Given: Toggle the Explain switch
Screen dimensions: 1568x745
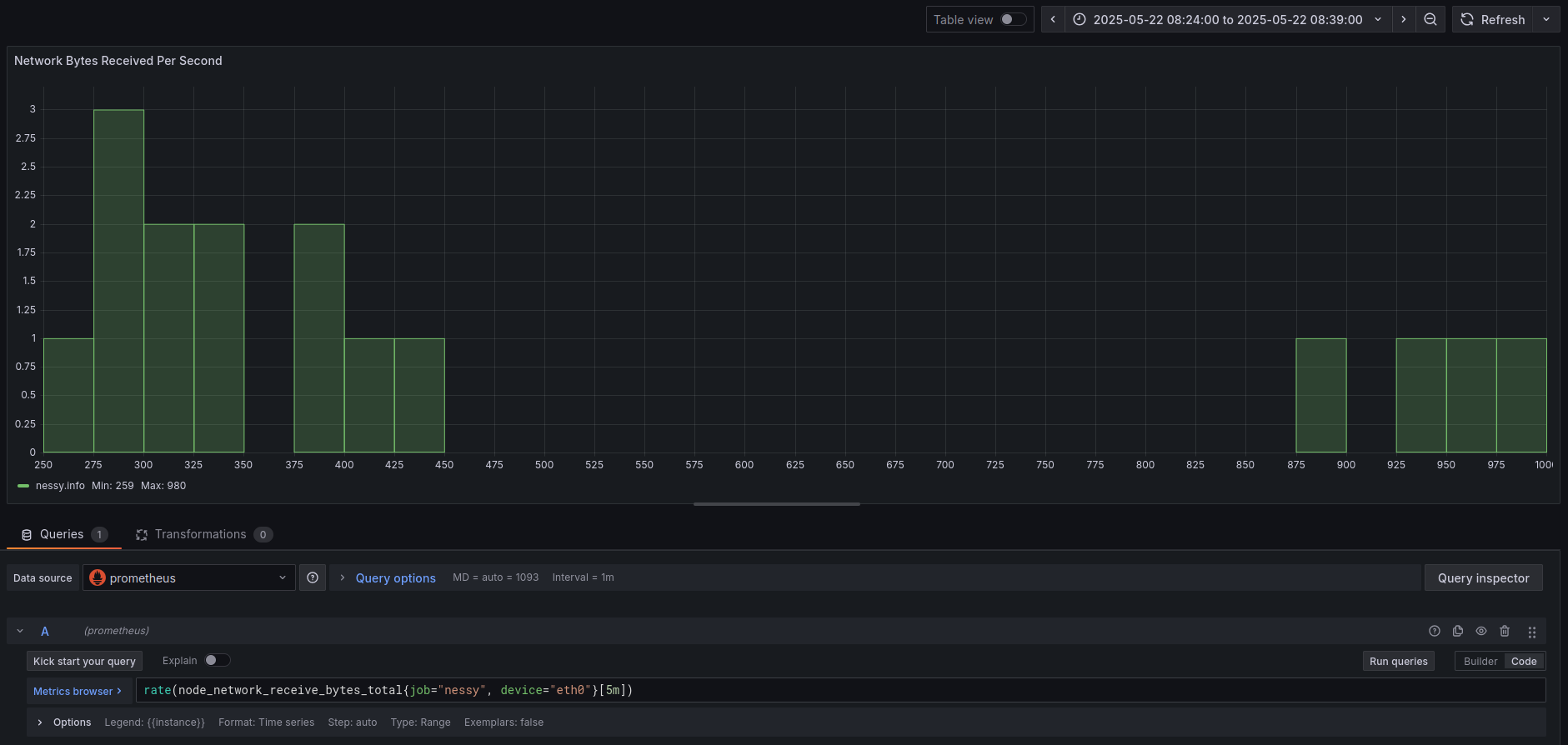Looking at the screenshot, I should (x=218, y=660).
